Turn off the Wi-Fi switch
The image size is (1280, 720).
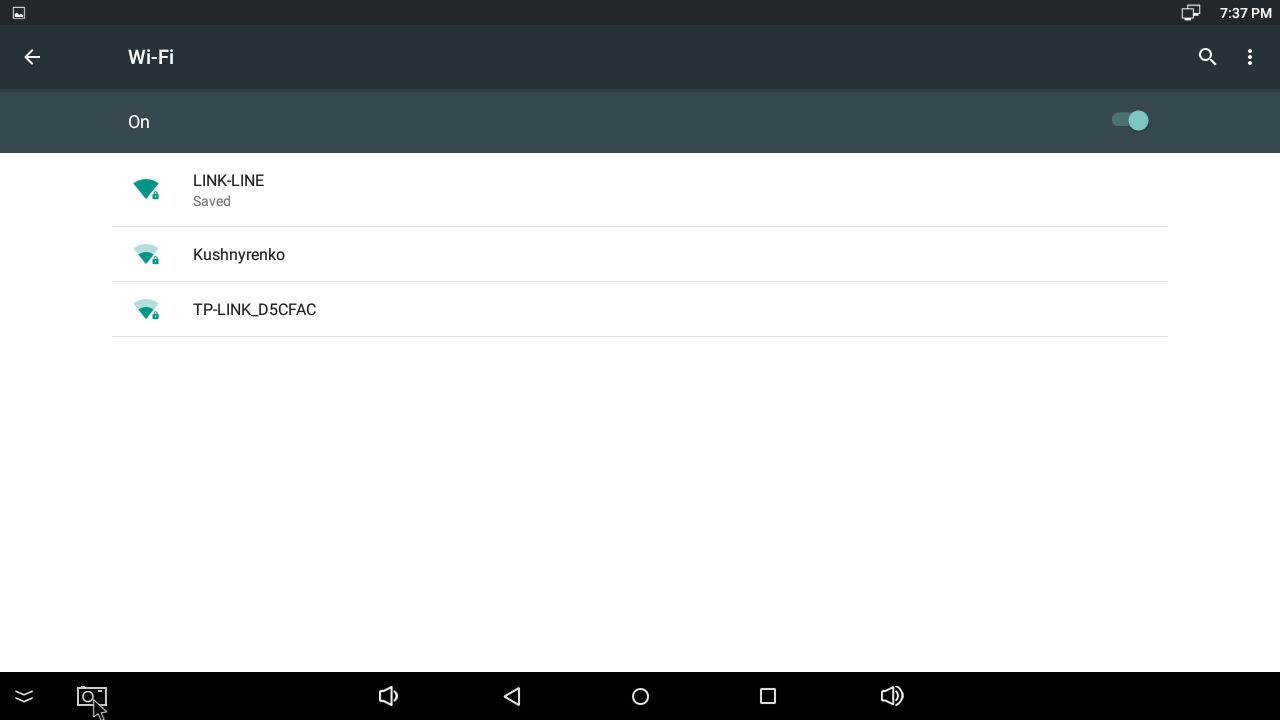click(x=1130, y=121)
